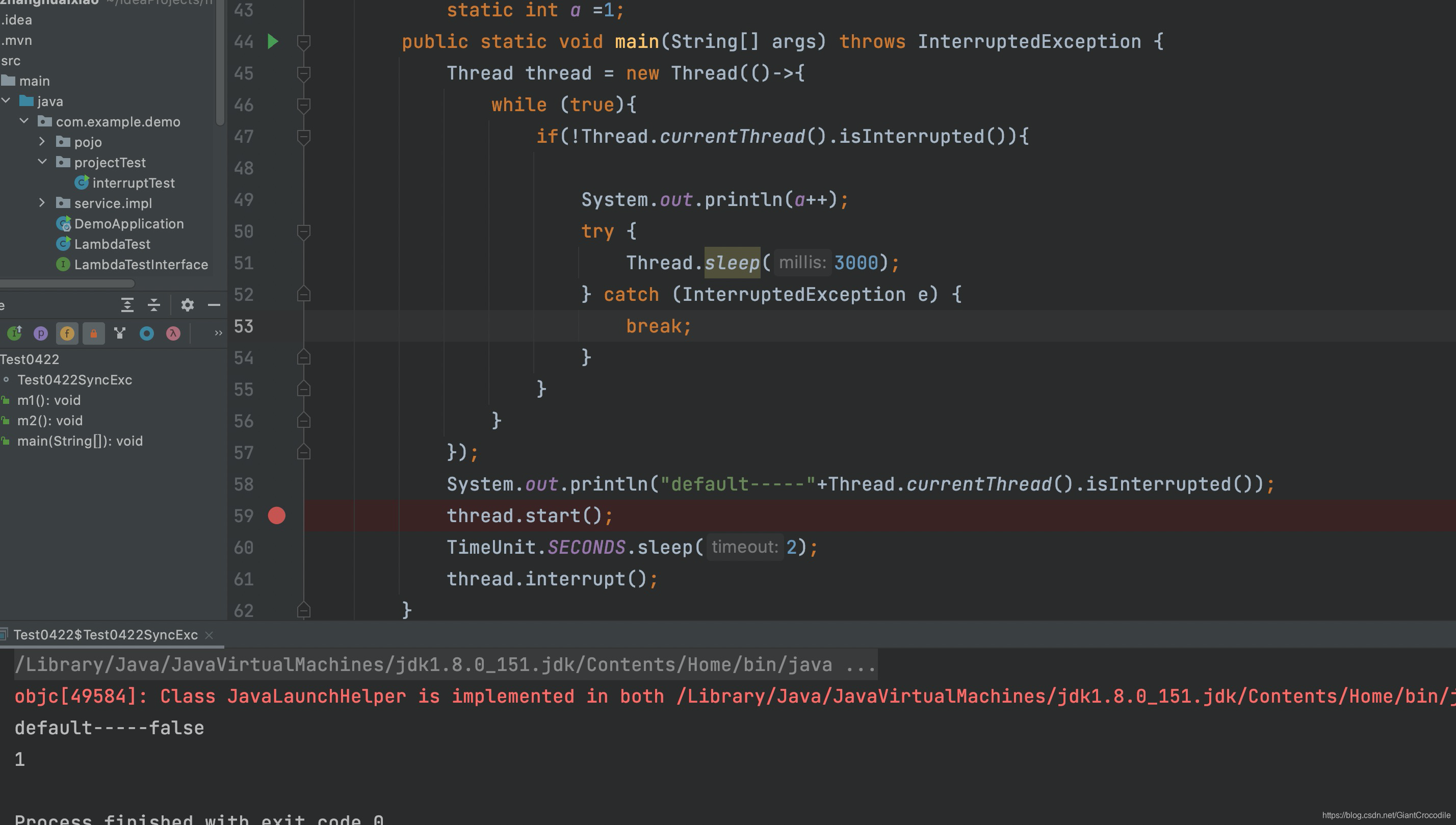Click the default-----false console output
The image size is (1456, 825).
(x=109, y=728)
